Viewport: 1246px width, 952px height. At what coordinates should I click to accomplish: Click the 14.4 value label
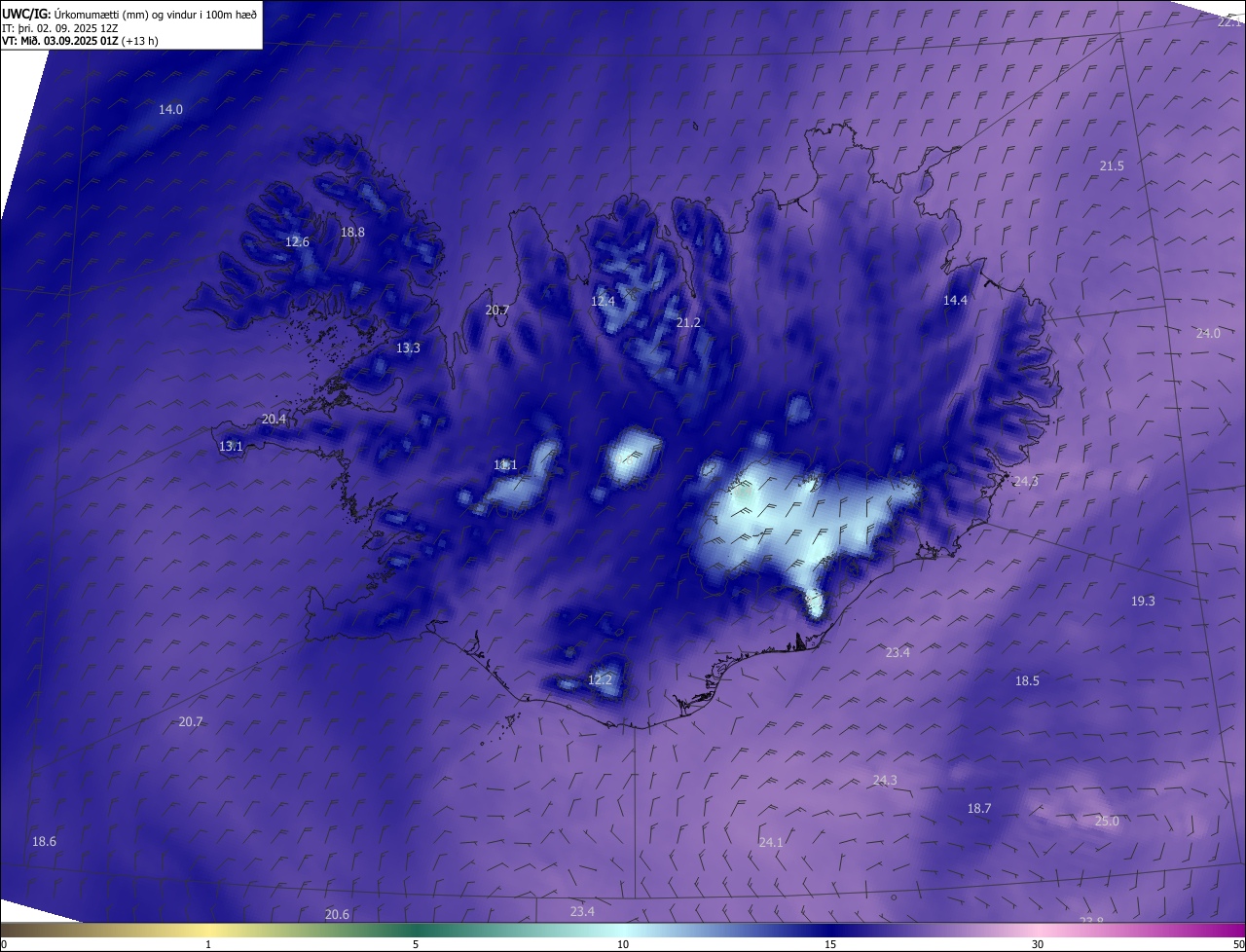(955, 301)
